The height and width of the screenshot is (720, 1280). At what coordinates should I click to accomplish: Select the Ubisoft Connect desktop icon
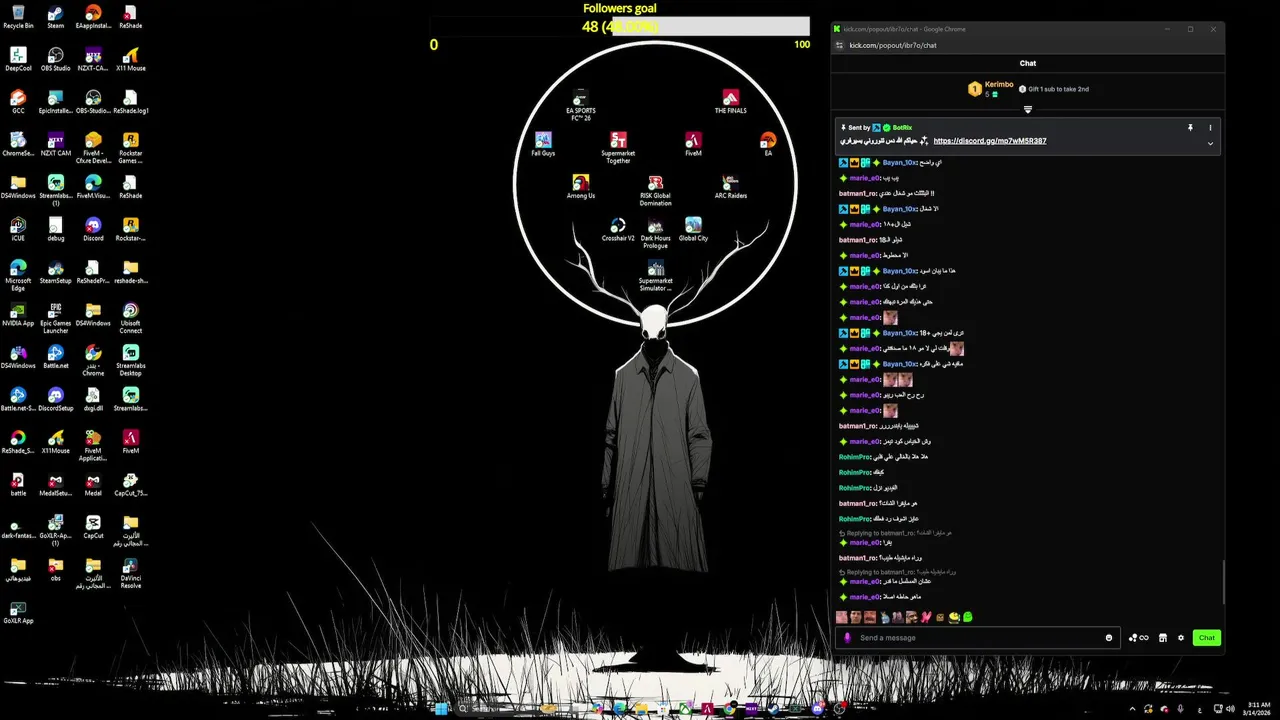coord(131,316)
